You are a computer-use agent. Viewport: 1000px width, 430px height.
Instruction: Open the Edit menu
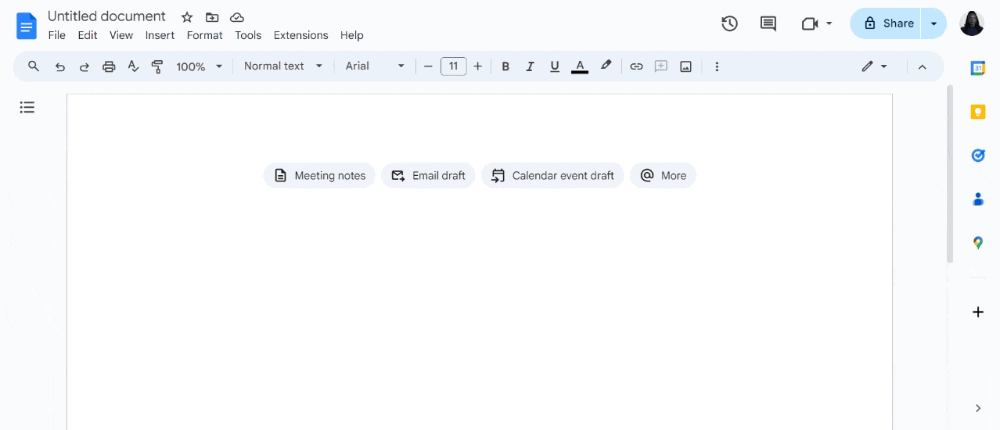[x=87, y=35]
